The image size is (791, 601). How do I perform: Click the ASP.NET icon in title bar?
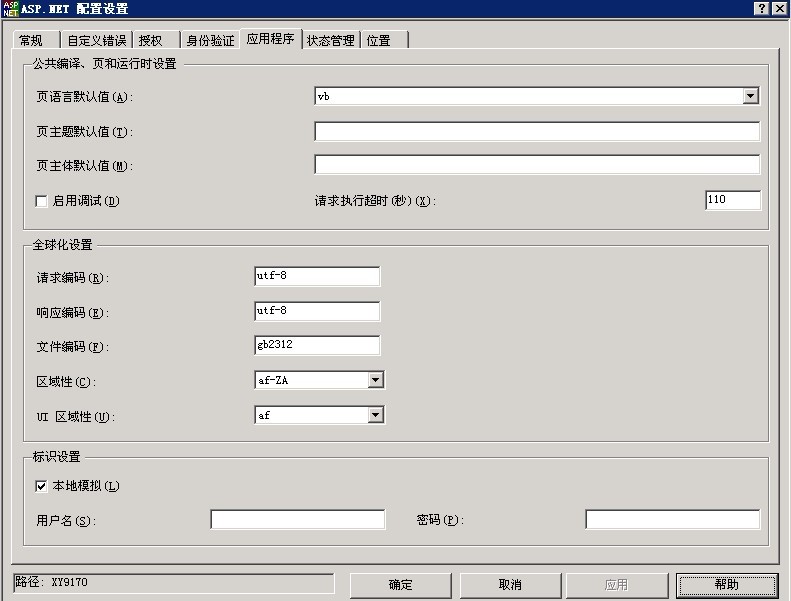[x=10, y=9]
